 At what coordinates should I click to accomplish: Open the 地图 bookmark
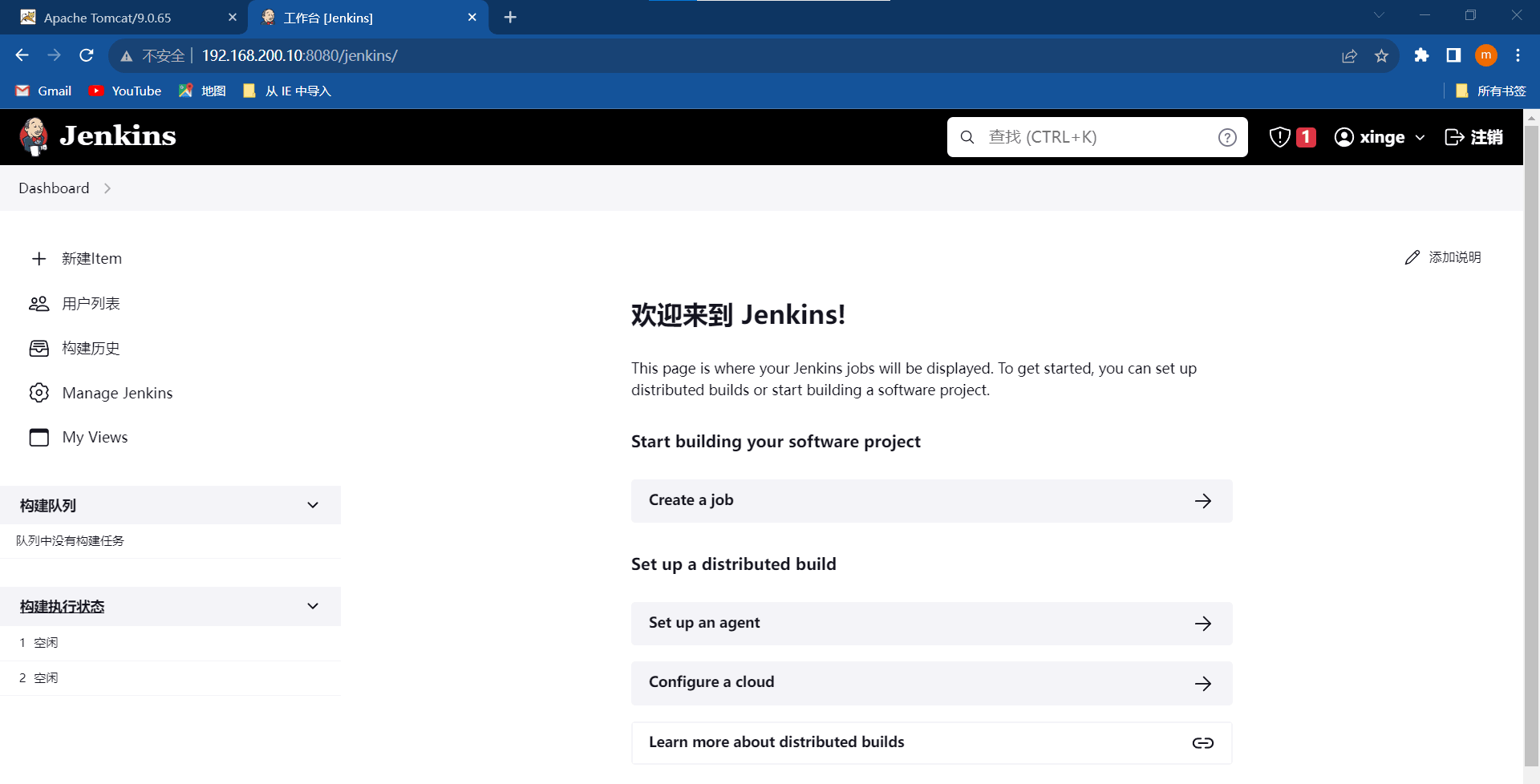(x=202, y=91)
